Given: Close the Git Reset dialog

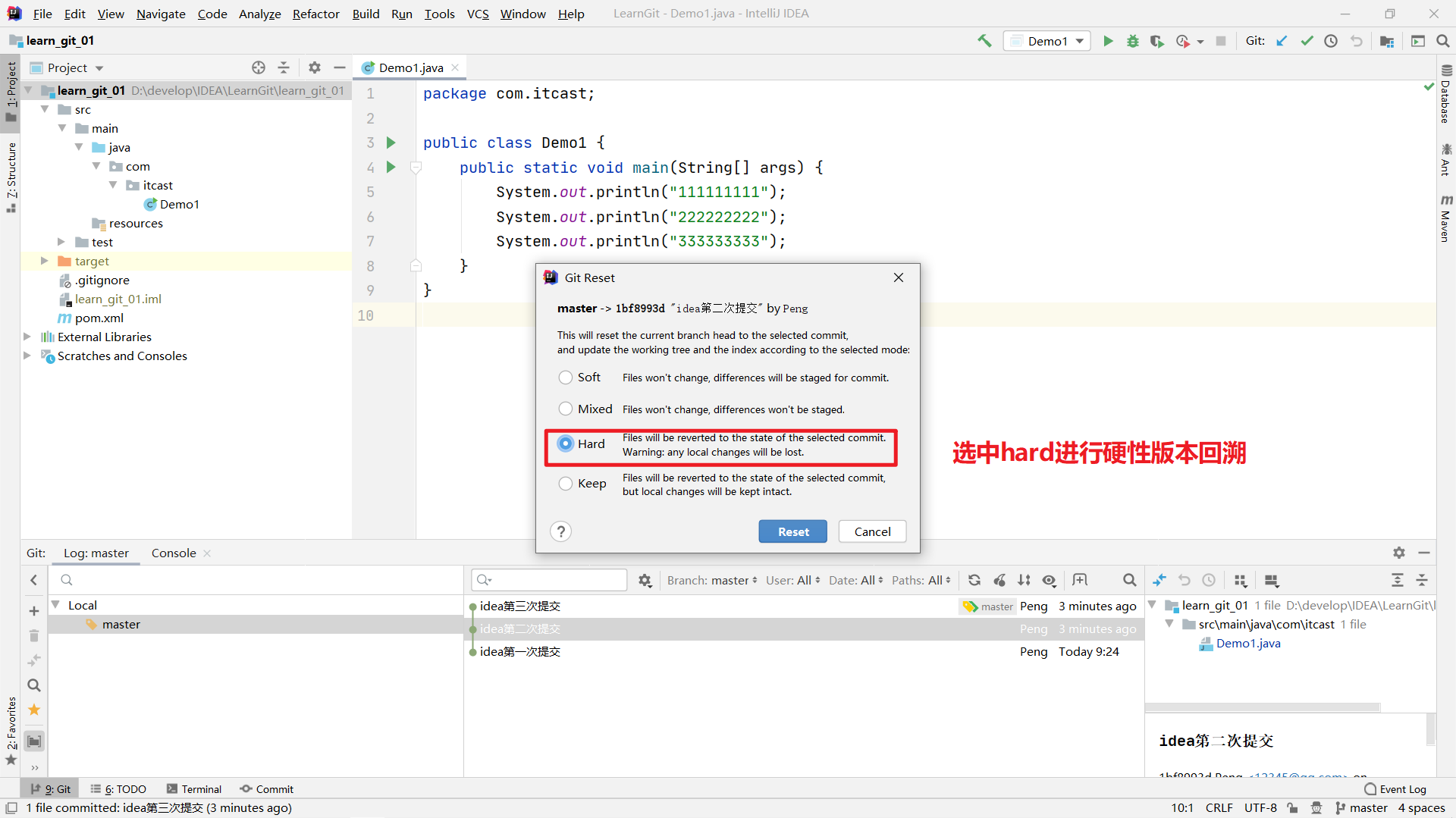Looking at the screenshot, I should [x=899, y=277].
